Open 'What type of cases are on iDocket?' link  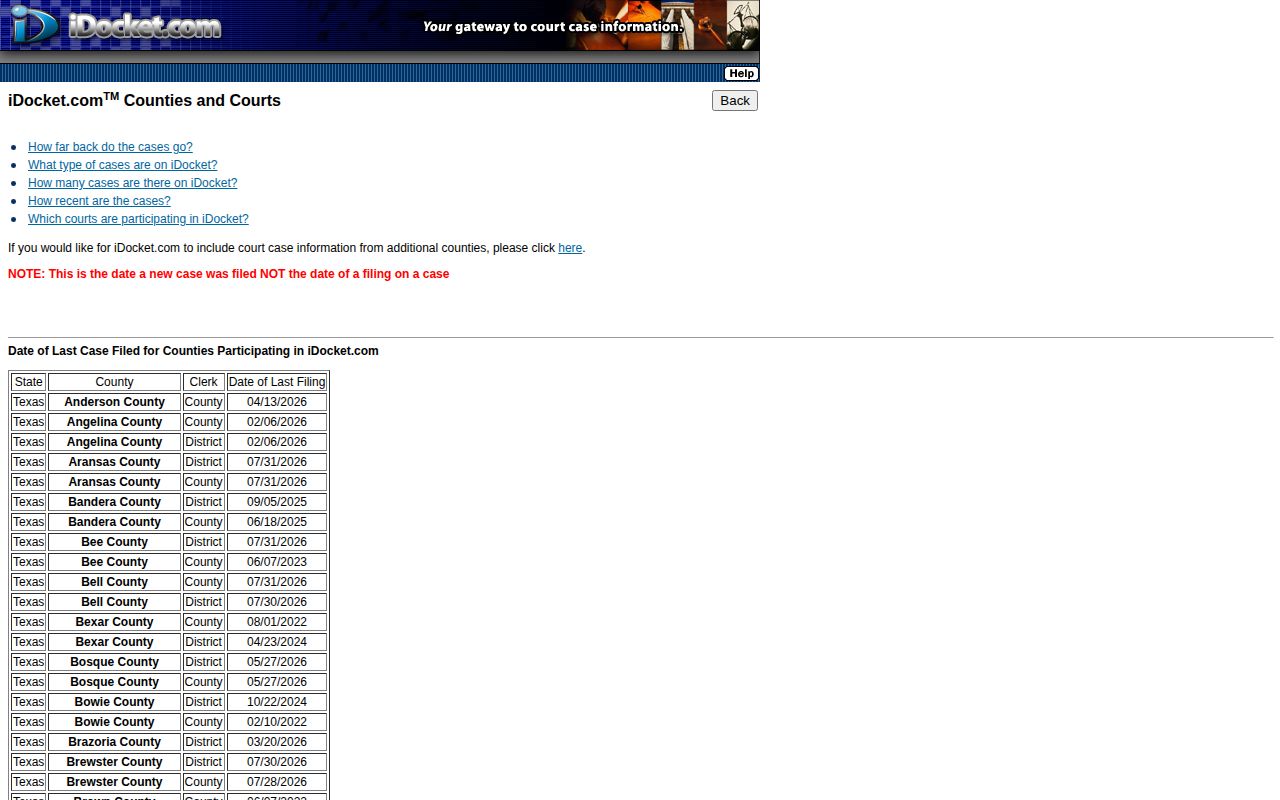coord(122,165)
